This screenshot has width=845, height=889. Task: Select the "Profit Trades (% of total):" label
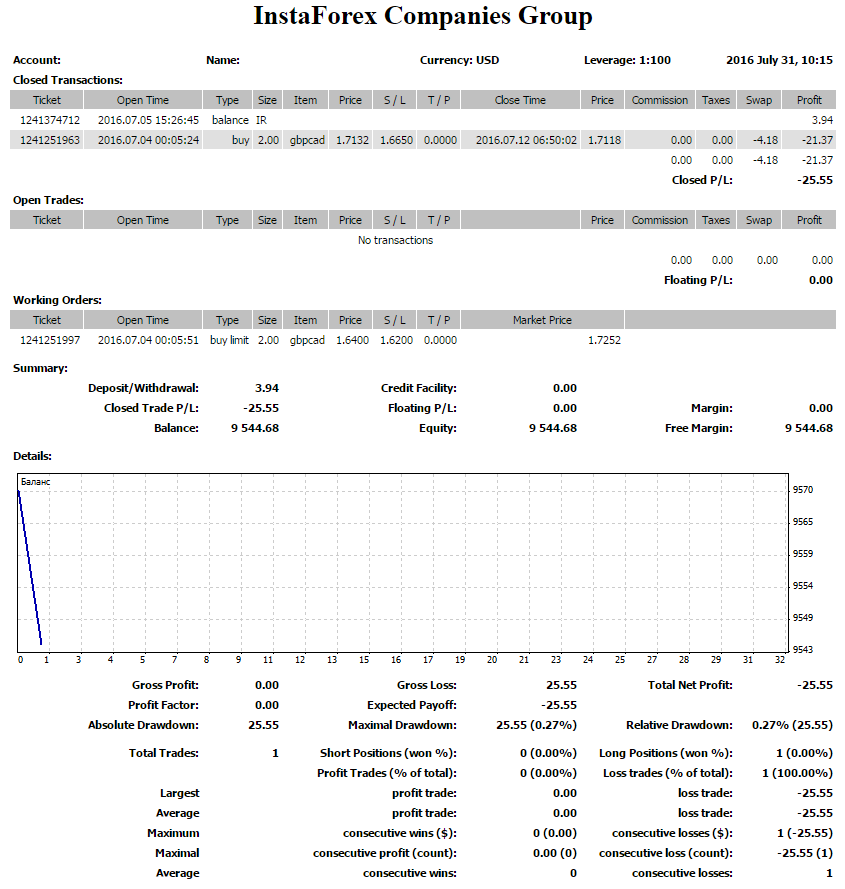point(387,773)
